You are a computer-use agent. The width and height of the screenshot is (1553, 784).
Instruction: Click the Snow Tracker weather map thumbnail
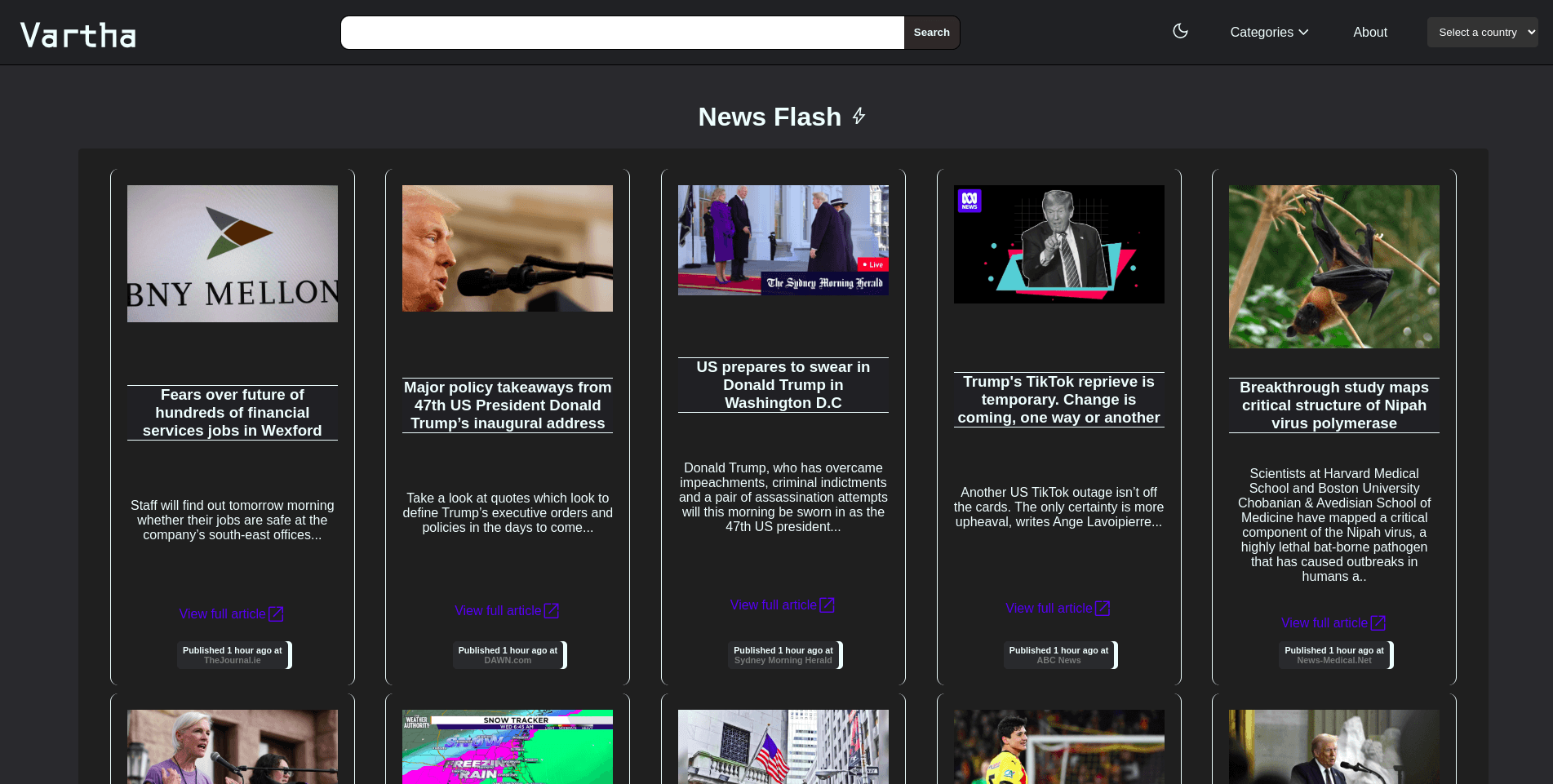coord(508,746)
